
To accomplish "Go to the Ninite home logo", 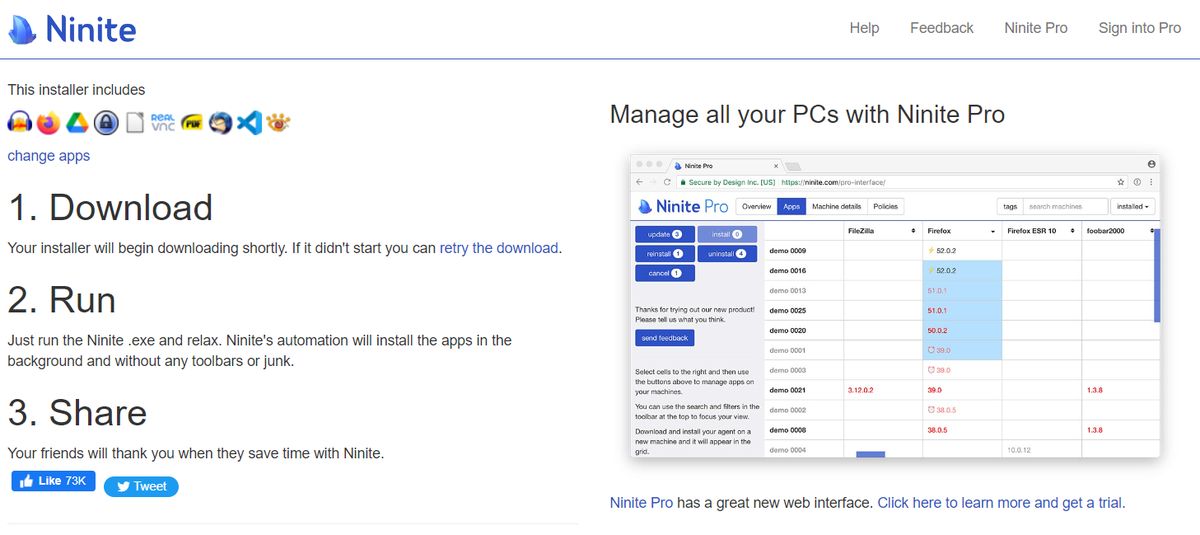I will click(72, 29).
